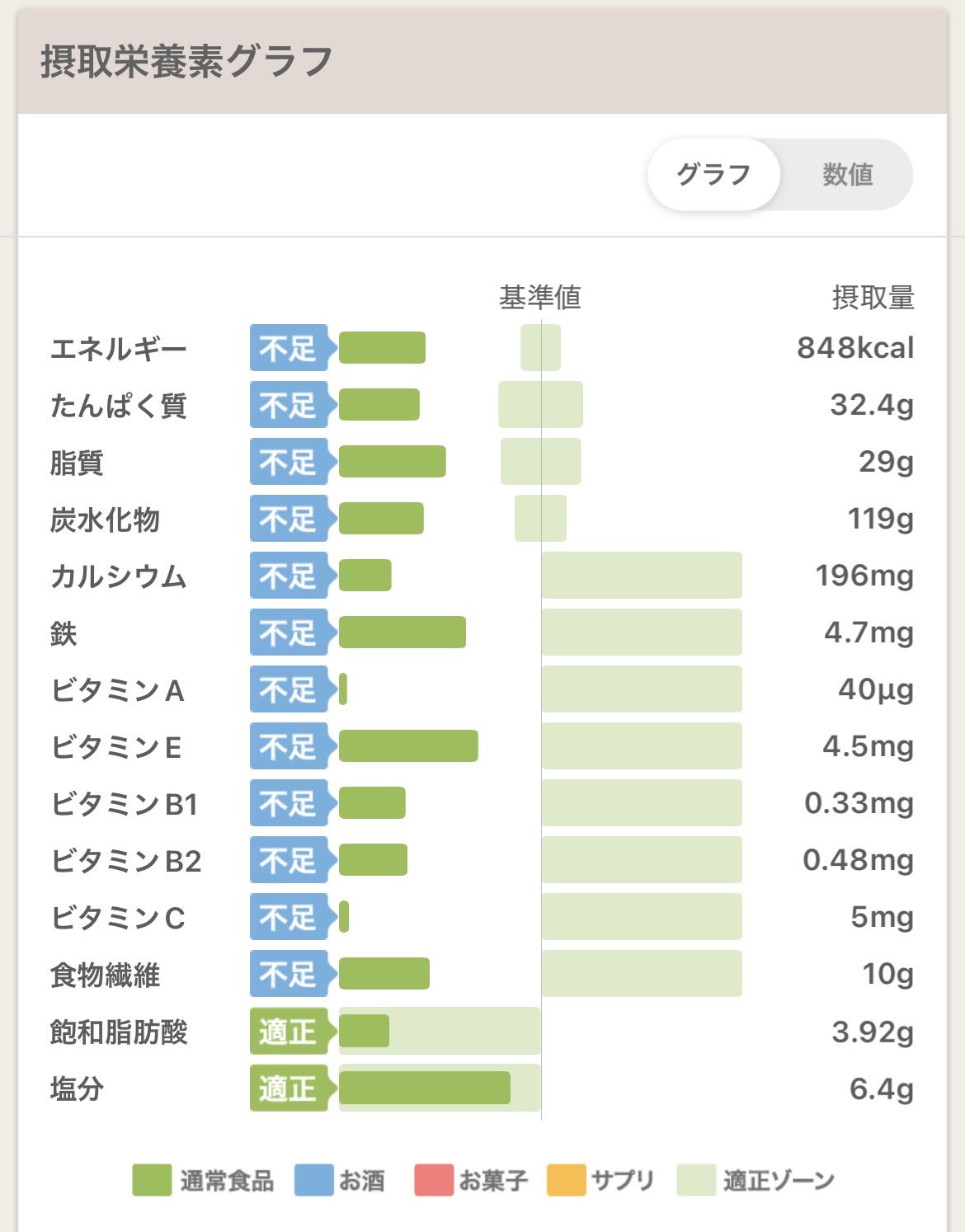Screen dimensions: 965x1232
Task: Click the 848kcal energy intake value
Action: coord(855,348)
